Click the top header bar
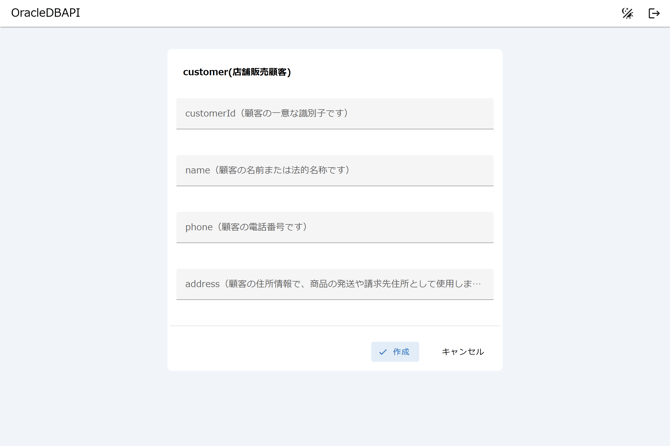This screenshot has height=446, width=670. click(x=335, y=13)
